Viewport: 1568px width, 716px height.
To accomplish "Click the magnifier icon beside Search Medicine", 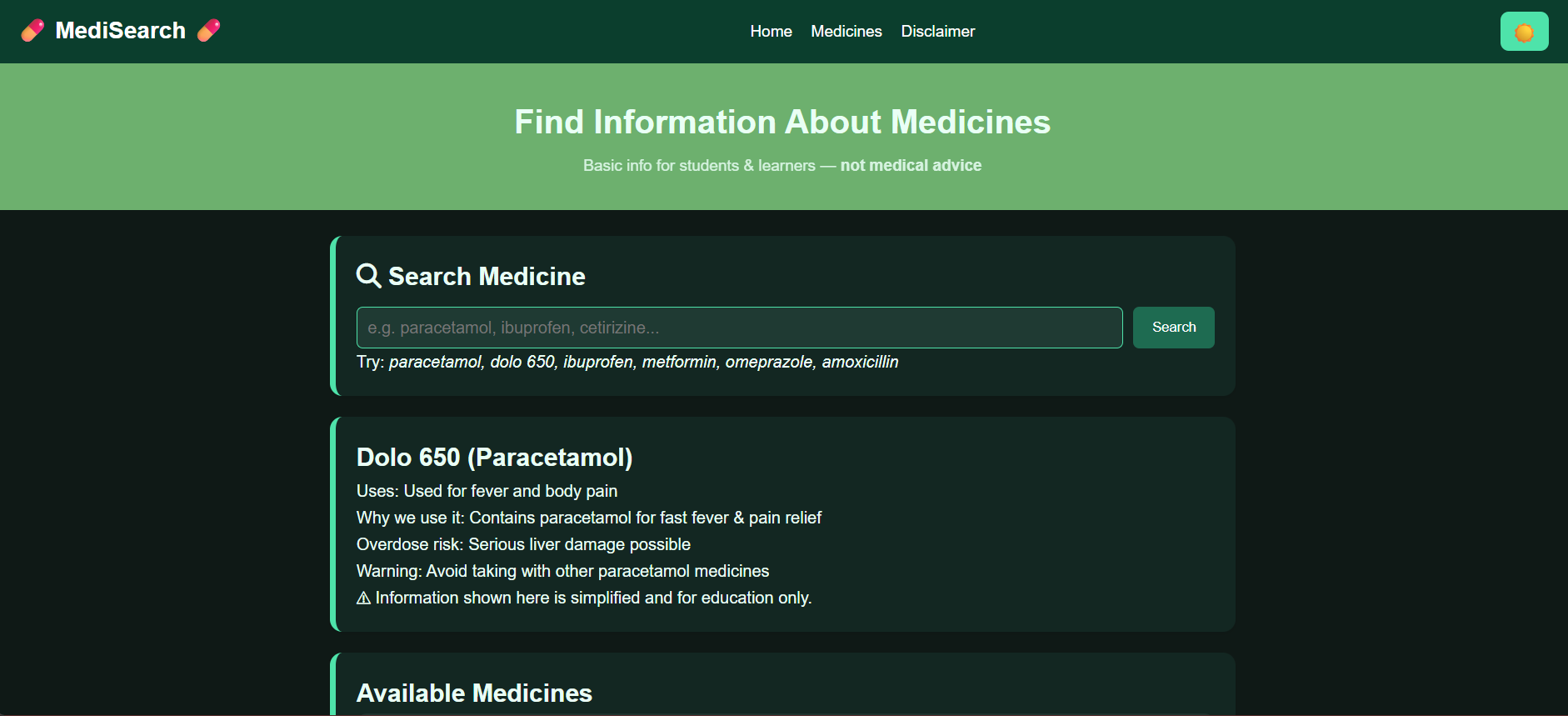I will pyautogui.click(x=368, y=276).
